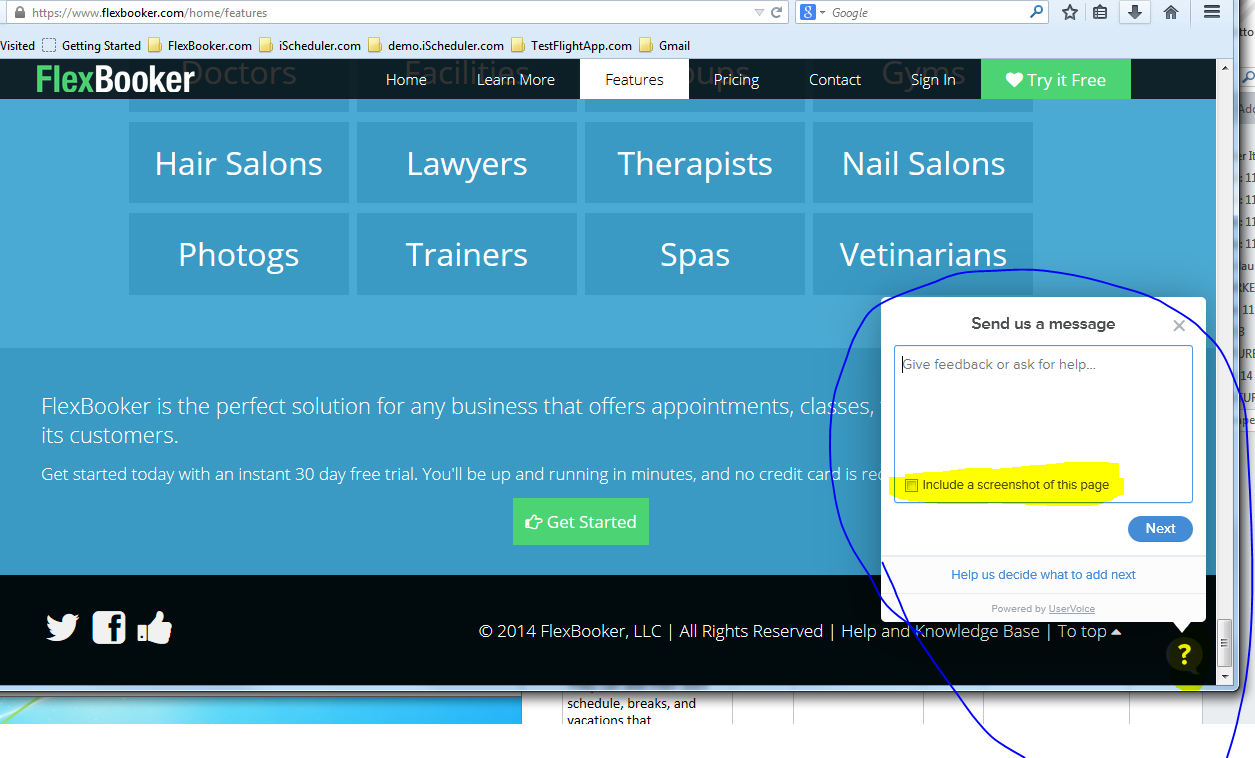Go to the Home nav item
Viewport: 1255px width, 758px height.
tap(406, 80)
